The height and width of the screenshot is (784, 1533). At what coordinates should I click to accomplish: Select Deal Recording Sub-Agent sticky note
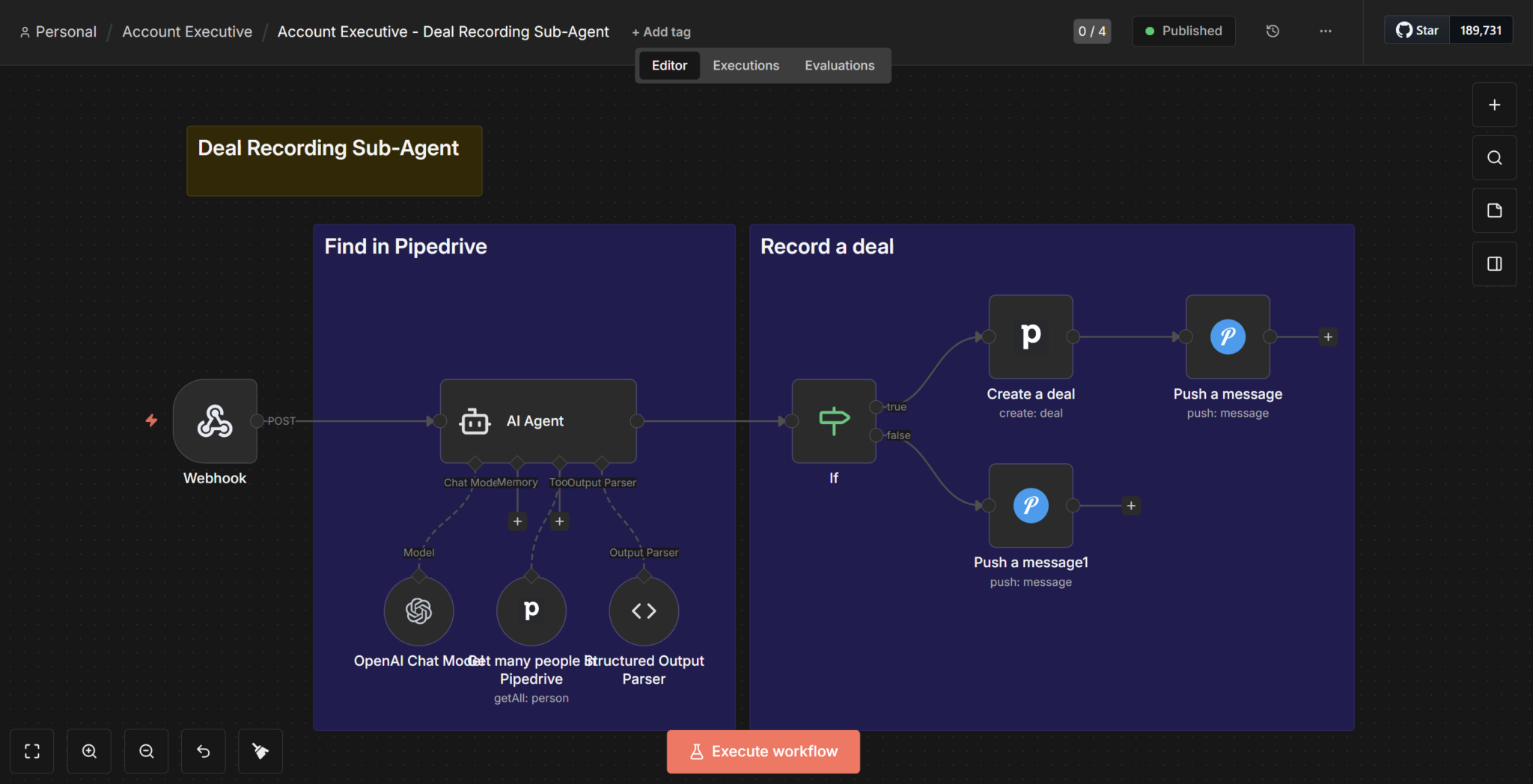pos(334,161)
